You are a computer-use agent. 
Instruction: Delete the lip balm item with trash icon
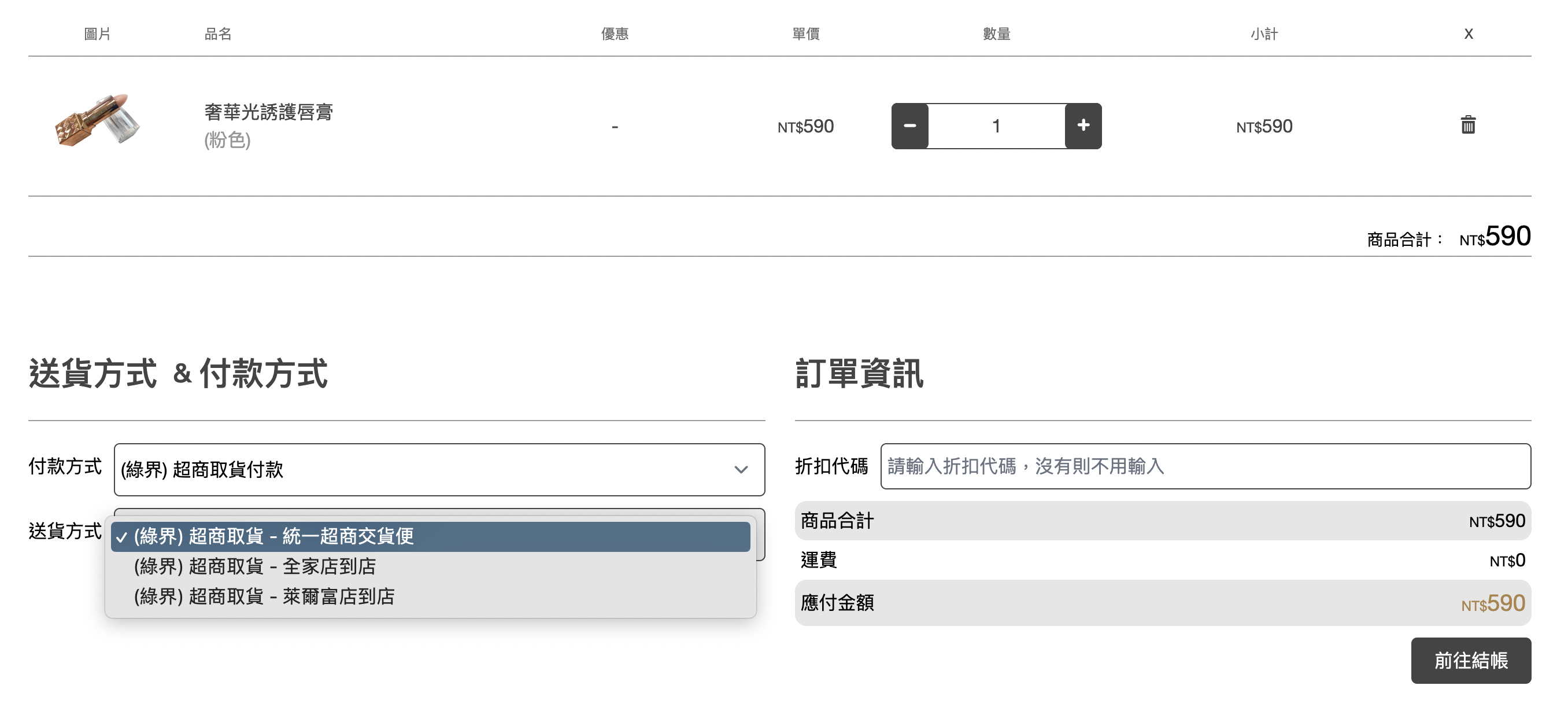point(1467,125)
